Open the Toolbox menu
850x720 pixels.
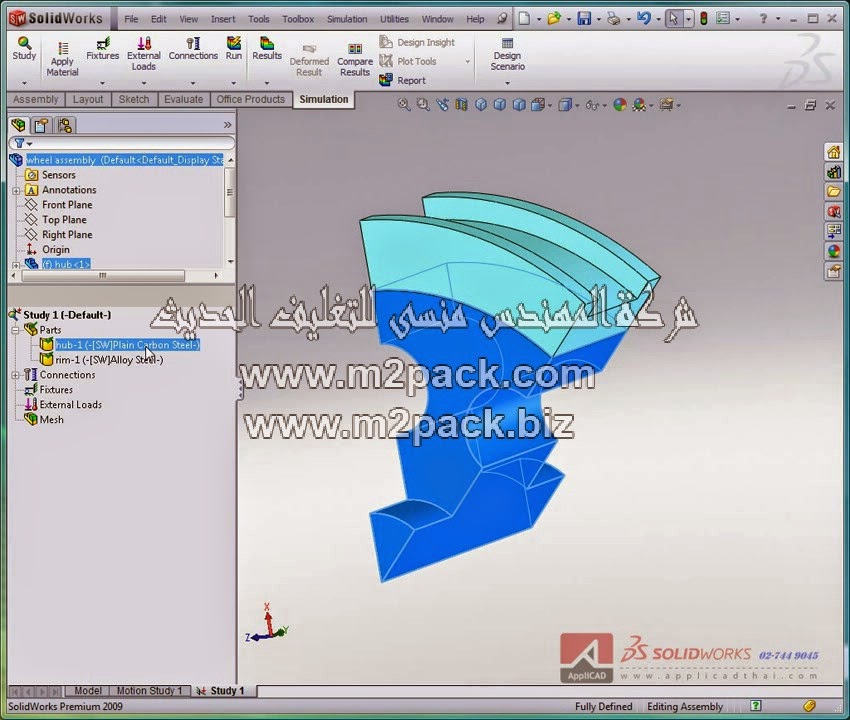pyautogui.click(x=298, y=19)
